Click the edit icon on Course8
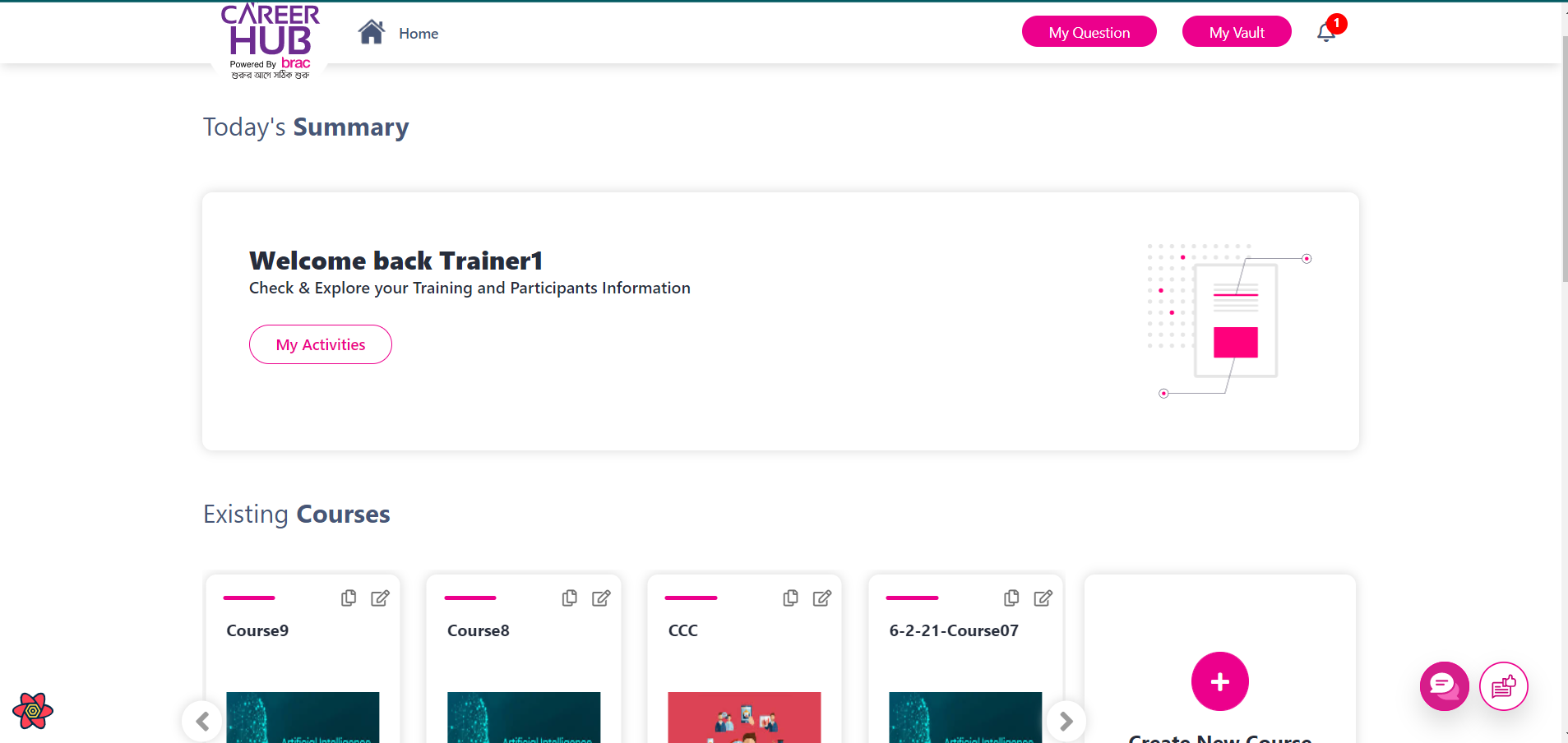Screen dimensions: 1568x743 click(601, 598)
